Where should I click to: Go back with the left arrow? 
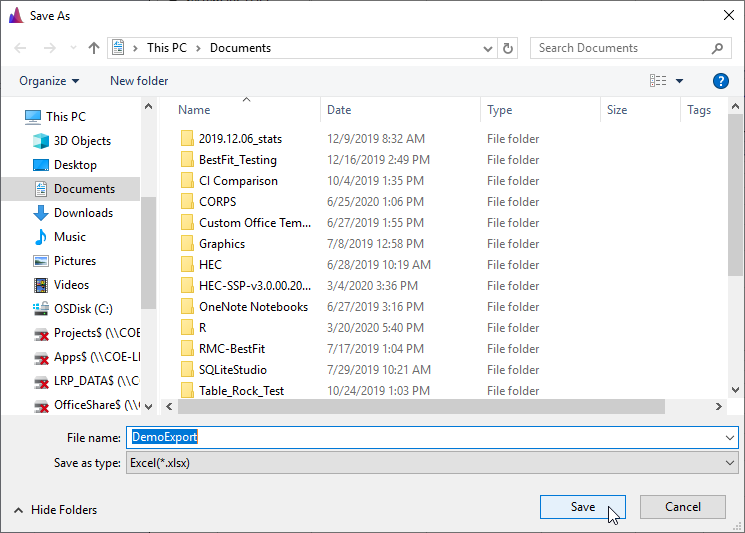[x=20, y=48]
